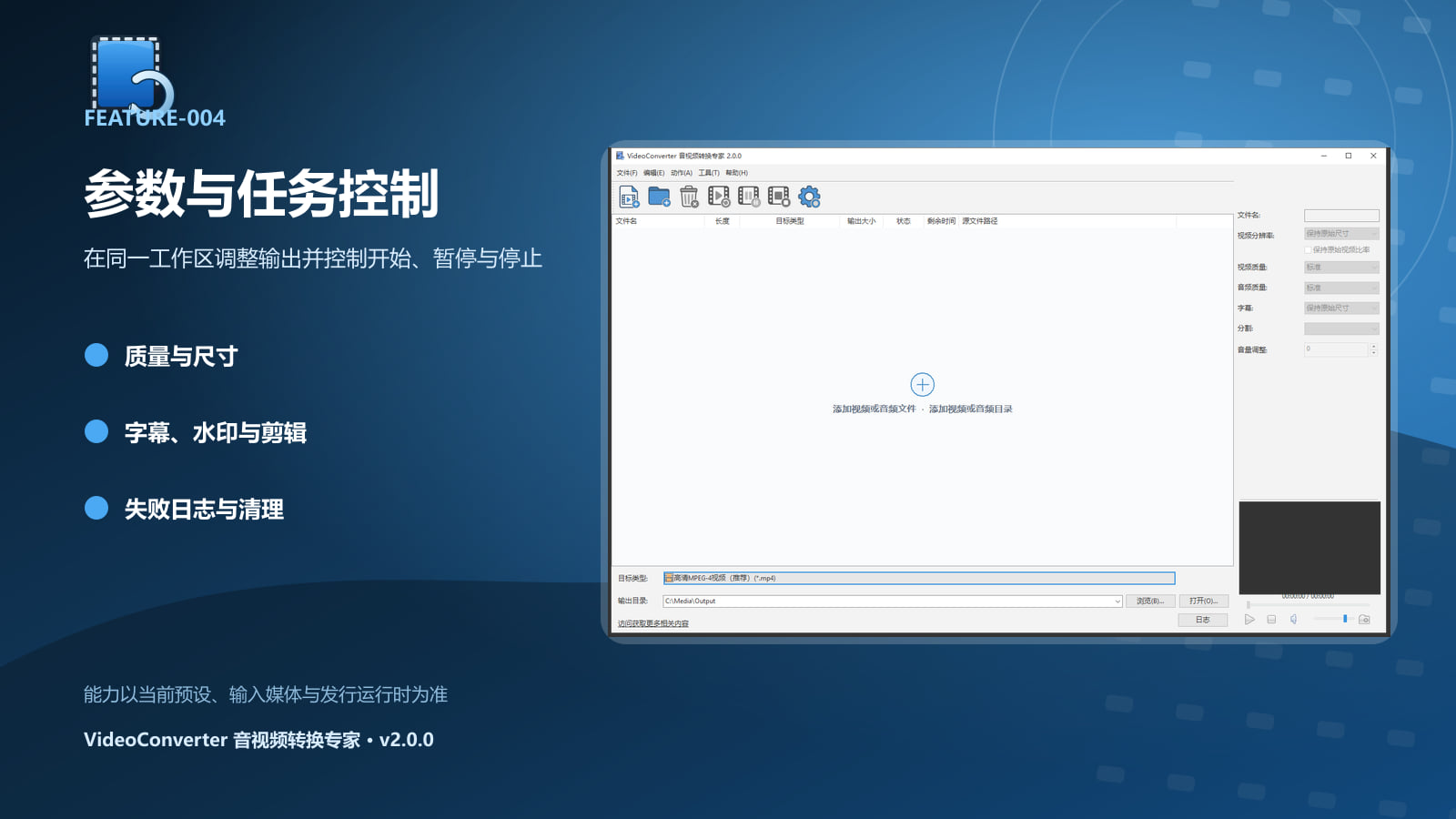Open the 工具(T) menu
This screenshot has height=819, width=1456.
(x=709, y=173)
